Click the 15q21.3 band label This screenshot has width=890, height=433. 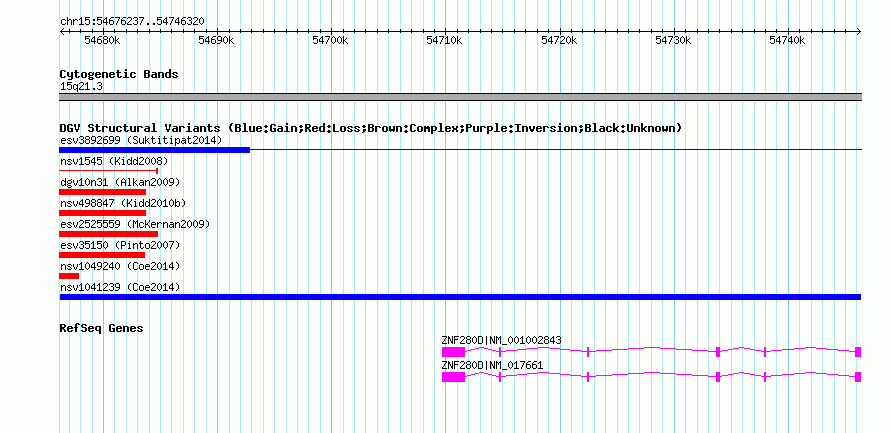click(x=81, y=87)
